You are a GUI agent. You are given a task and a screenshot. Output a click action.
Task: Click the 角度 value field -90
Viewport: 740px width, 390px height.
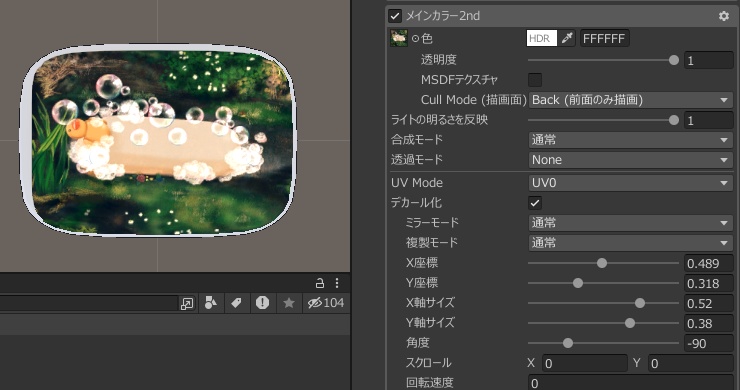[709, 343]
